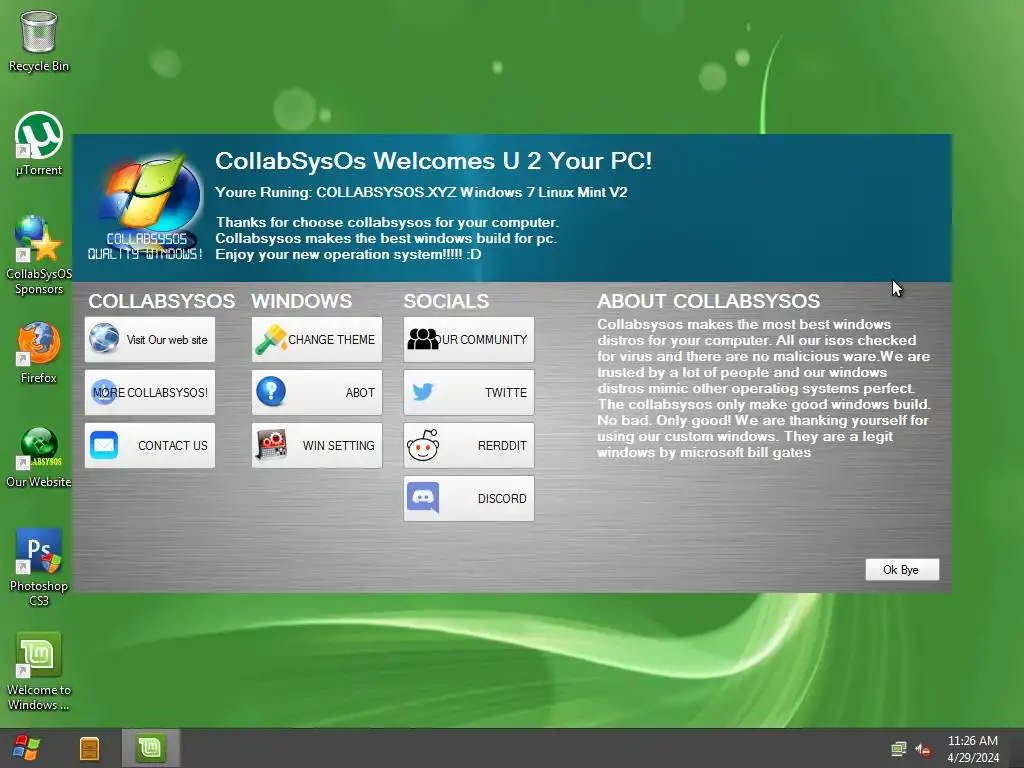Click the CollabSysOS logo in the header
The image size is (1024, 768).
(x=146, y=208)
